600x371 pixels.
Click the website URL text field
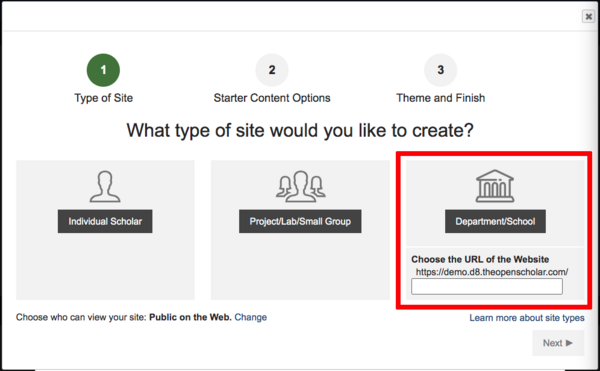coord(487,286)
